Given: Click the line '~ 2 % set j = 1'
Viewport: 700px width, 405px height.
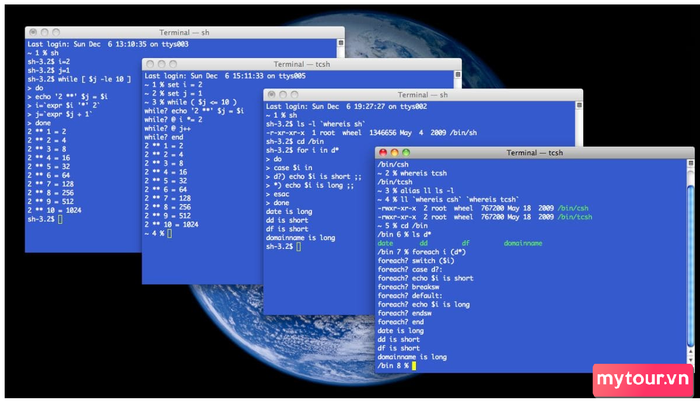Looking at the screenshot, I should pyautogui.click(x=173, y=93).
